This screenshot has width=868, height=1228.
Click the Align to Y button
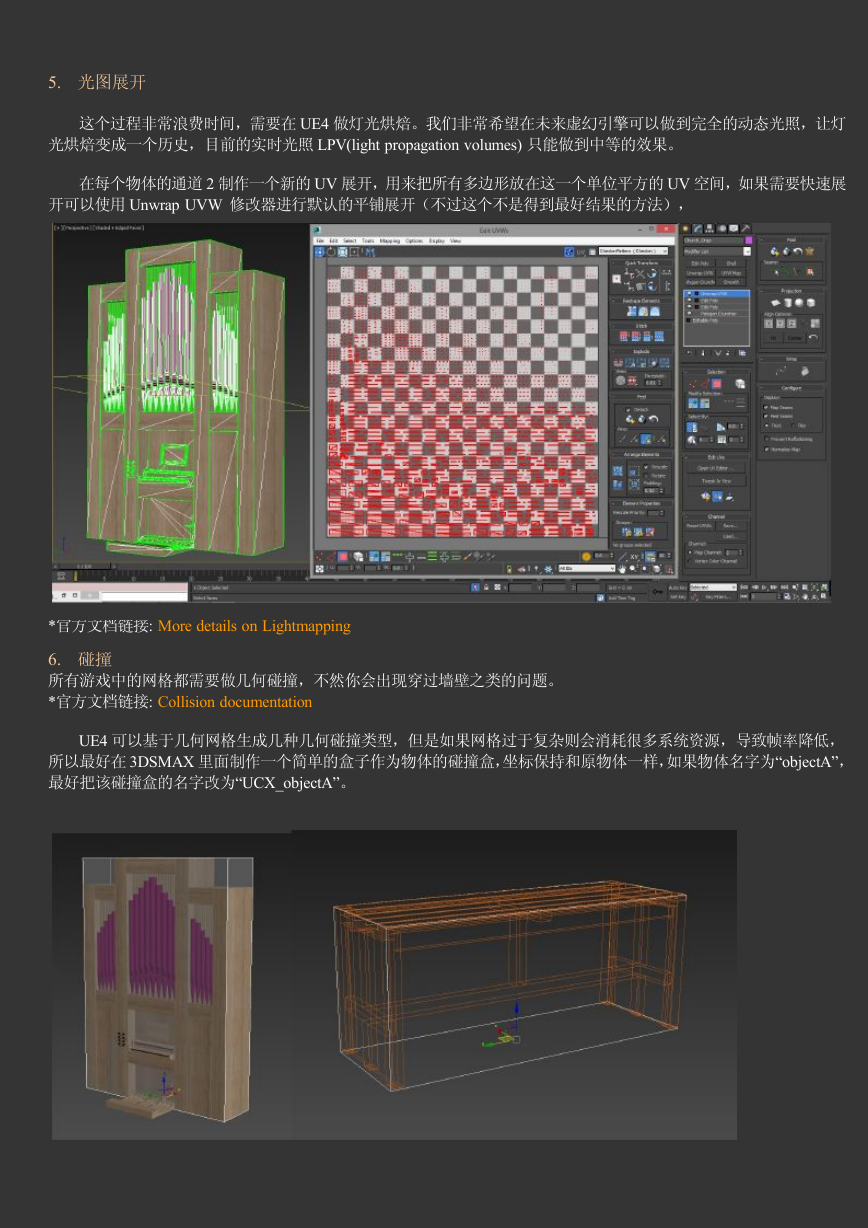point(780,323)
